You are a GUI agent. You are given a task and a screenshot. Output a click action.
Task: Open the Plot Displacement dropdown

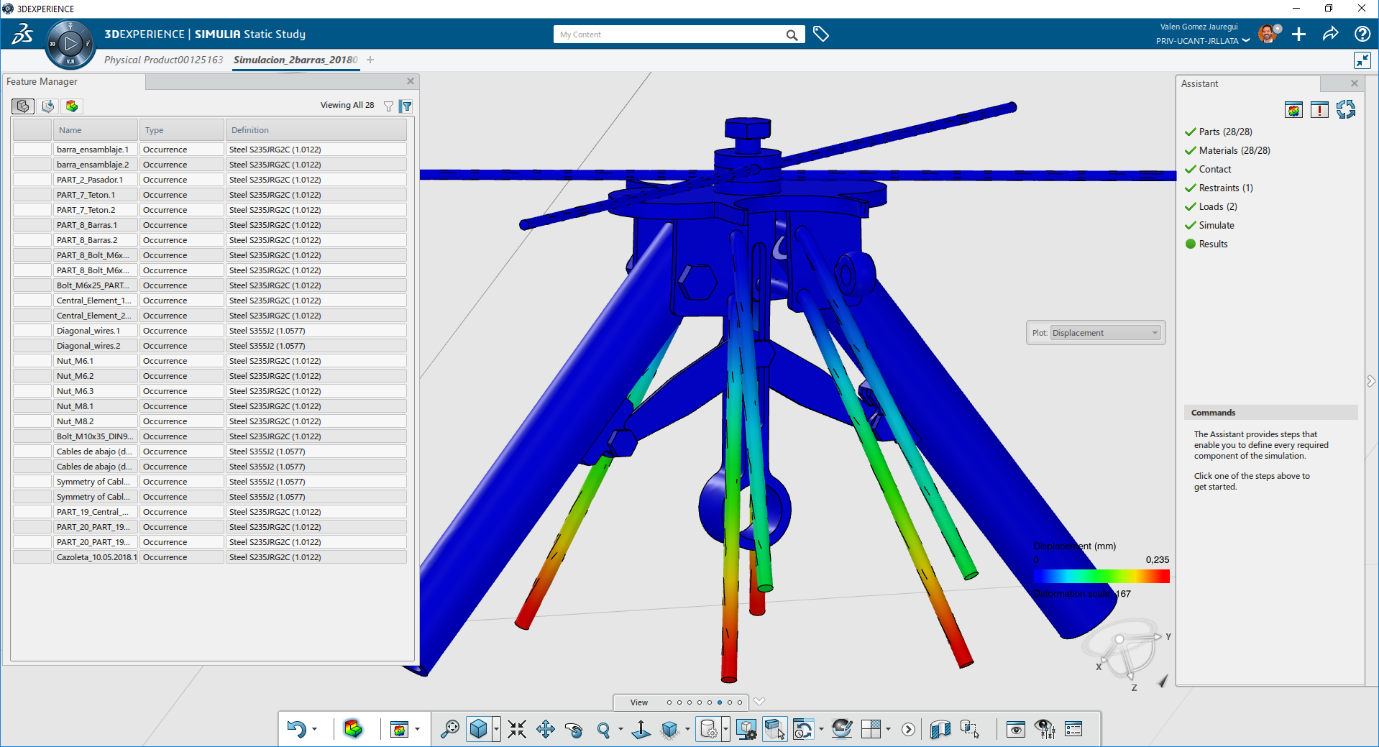(x=1107, y=333)
